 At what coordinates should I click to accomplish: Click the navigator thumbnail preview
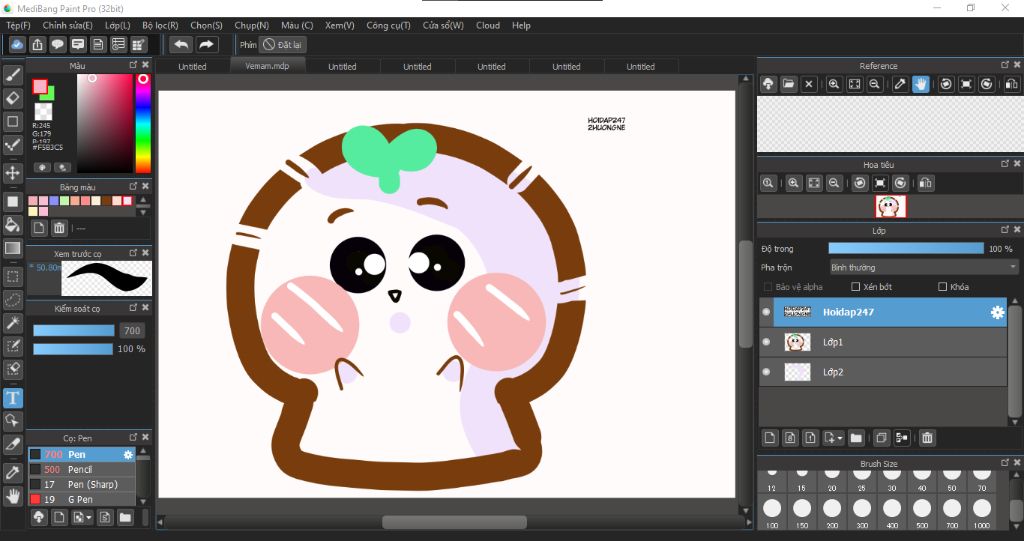coord(890,207)
